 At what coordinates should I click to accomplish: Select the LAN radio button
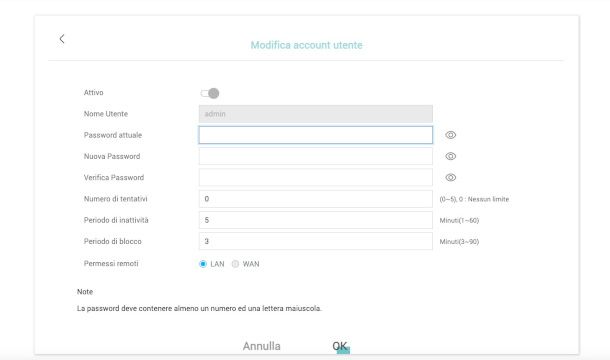click(203, 264)
